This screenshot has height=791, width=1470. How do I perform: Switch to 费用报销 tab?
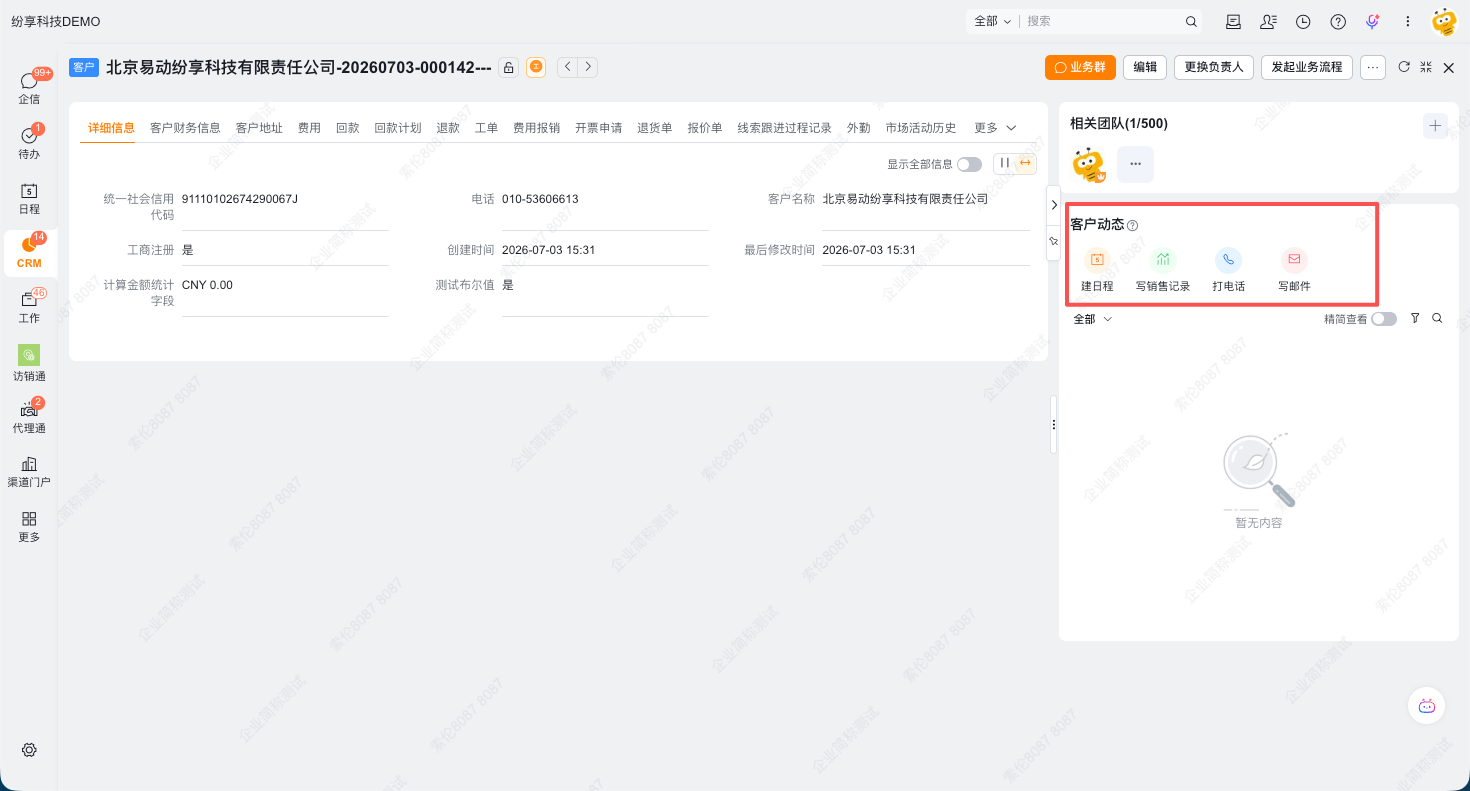536,128
